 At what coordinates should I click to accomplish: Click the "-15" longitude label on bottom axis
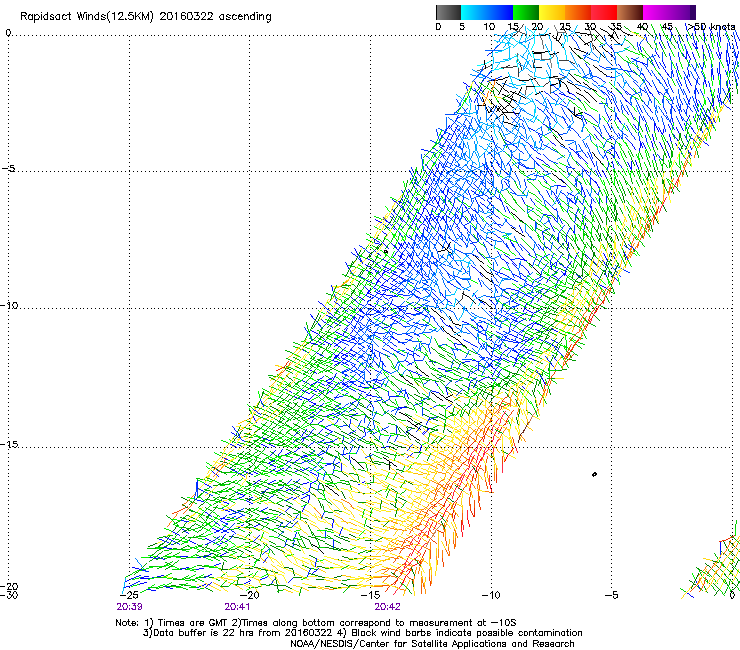(x=370, y=595)
